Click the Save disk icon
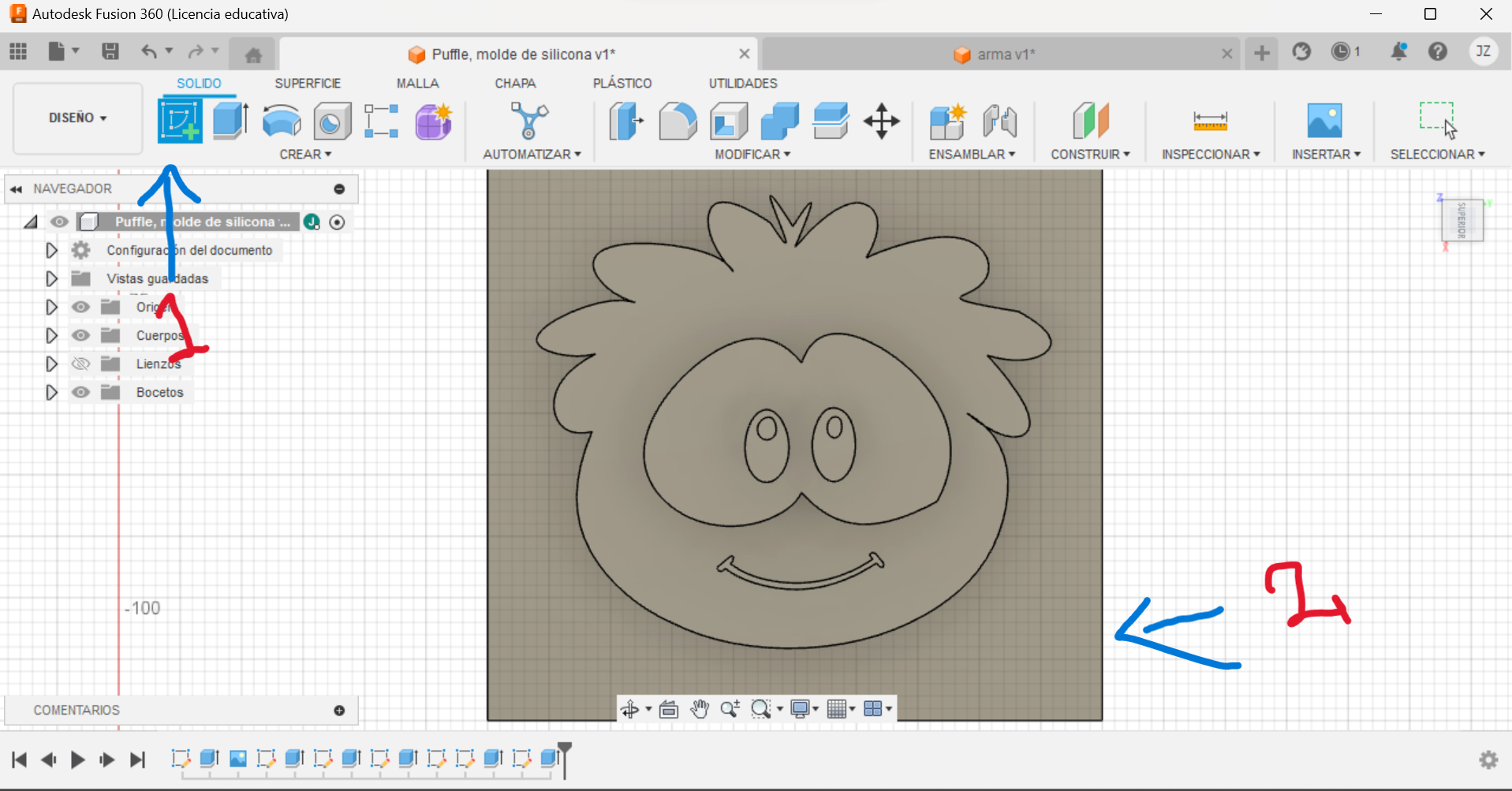Viewport: 1512px width, 791px height. click(x=110, y=52)
